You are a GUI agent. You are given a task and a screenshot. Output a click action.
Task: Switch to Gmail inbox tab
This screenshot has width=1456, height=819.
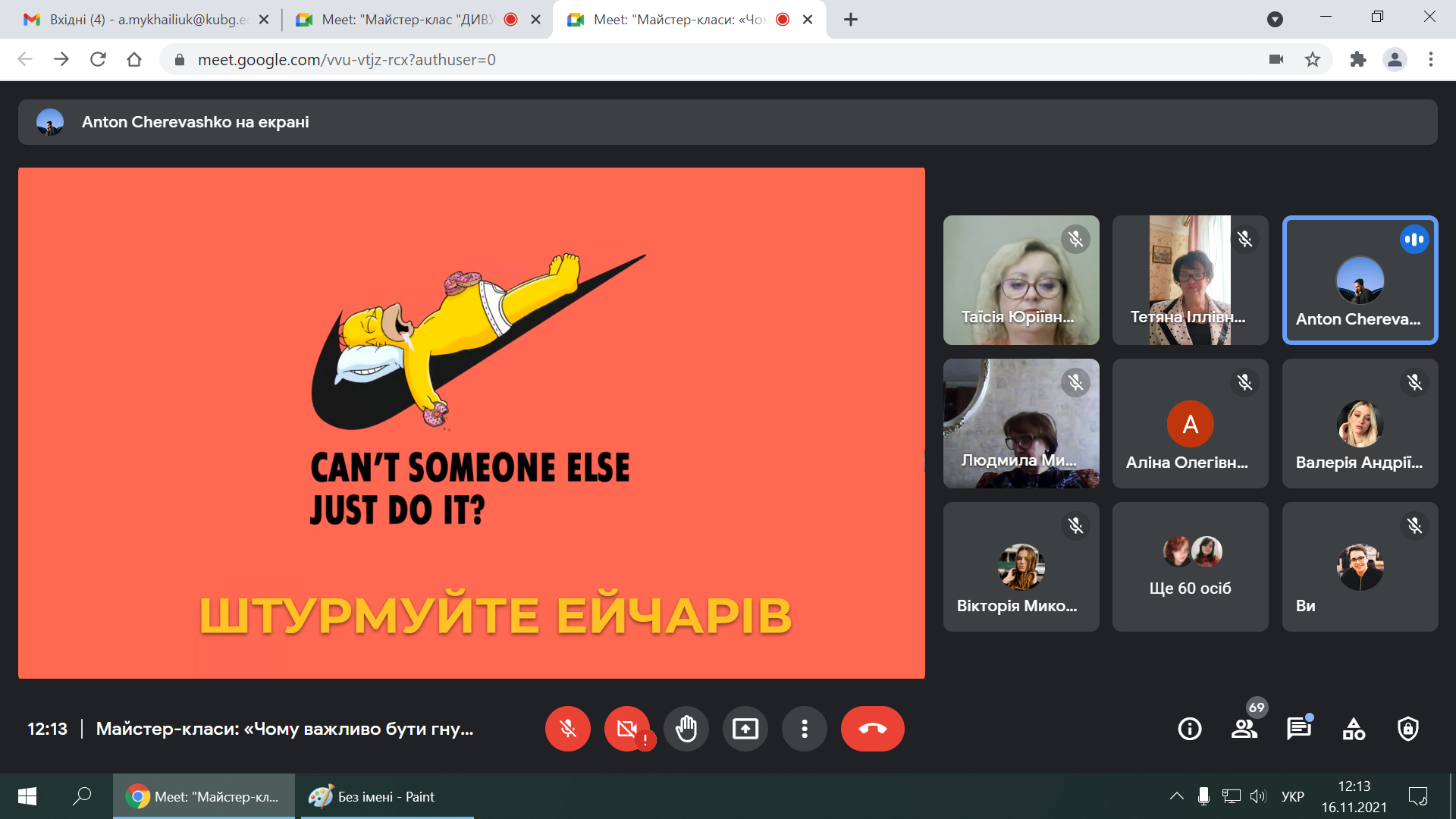144,20
